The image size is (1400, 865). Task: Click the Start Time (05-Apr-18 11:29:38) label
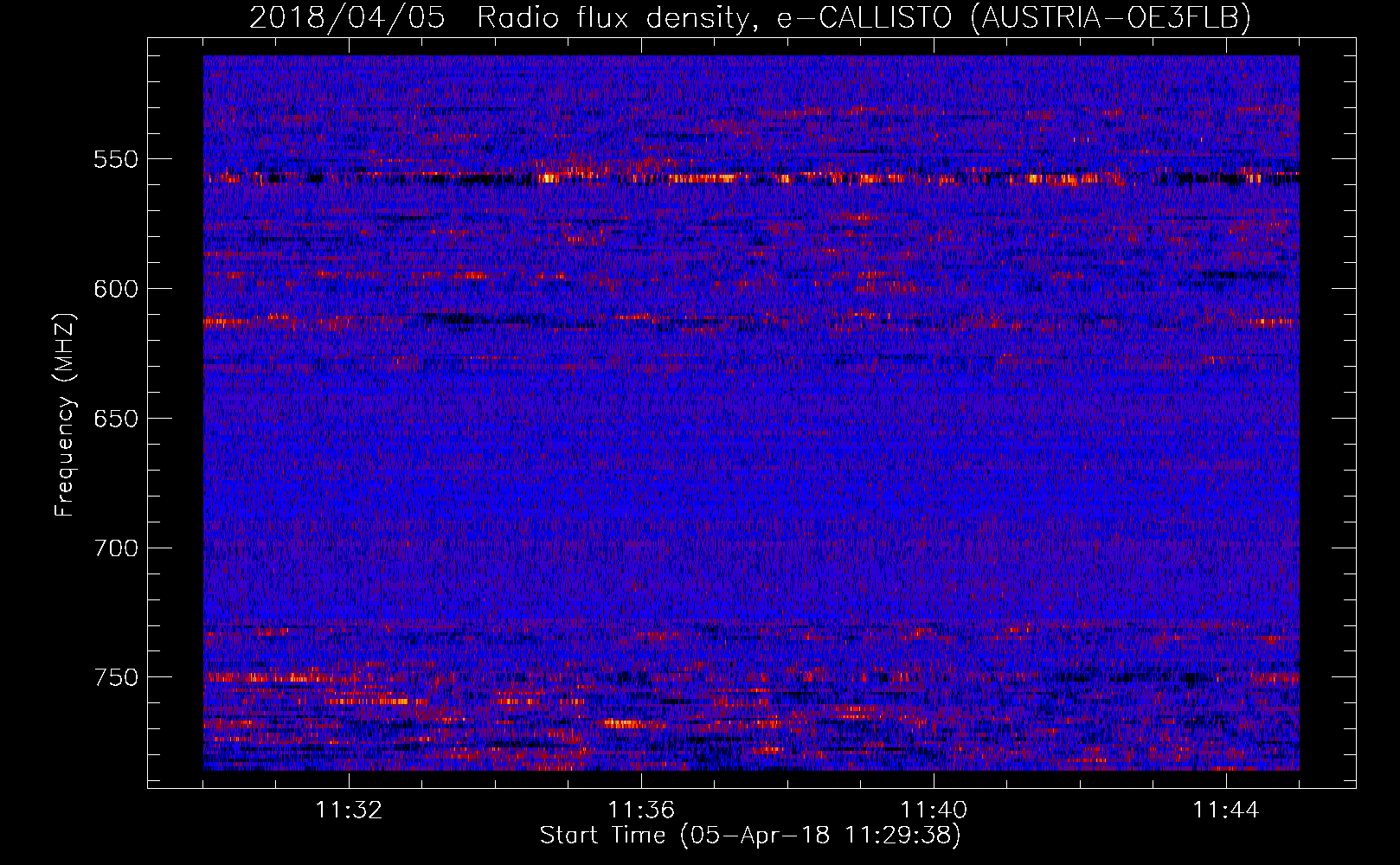(x=750, y=836)
